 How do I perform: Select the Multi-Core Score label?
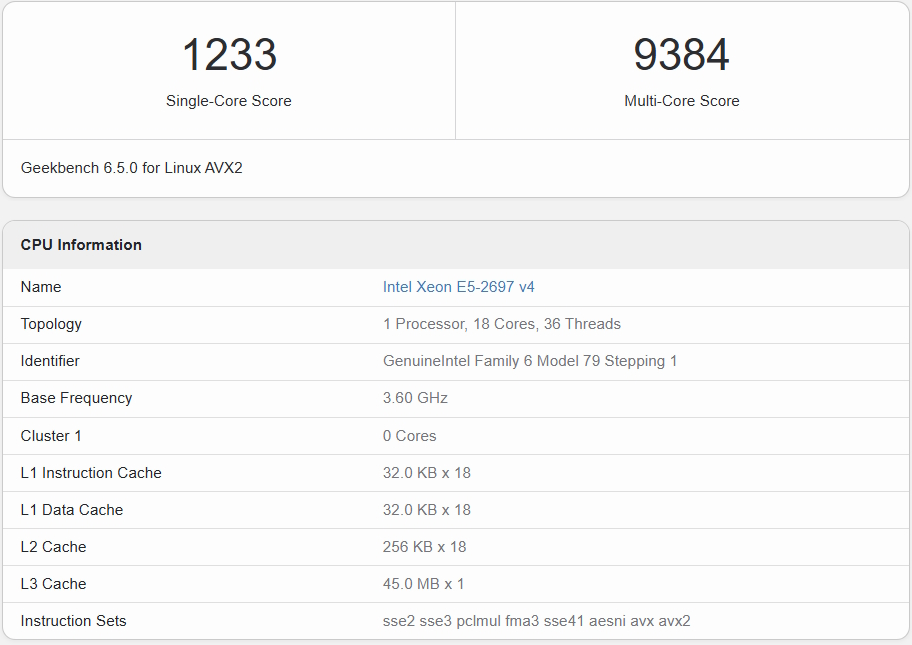681,101
